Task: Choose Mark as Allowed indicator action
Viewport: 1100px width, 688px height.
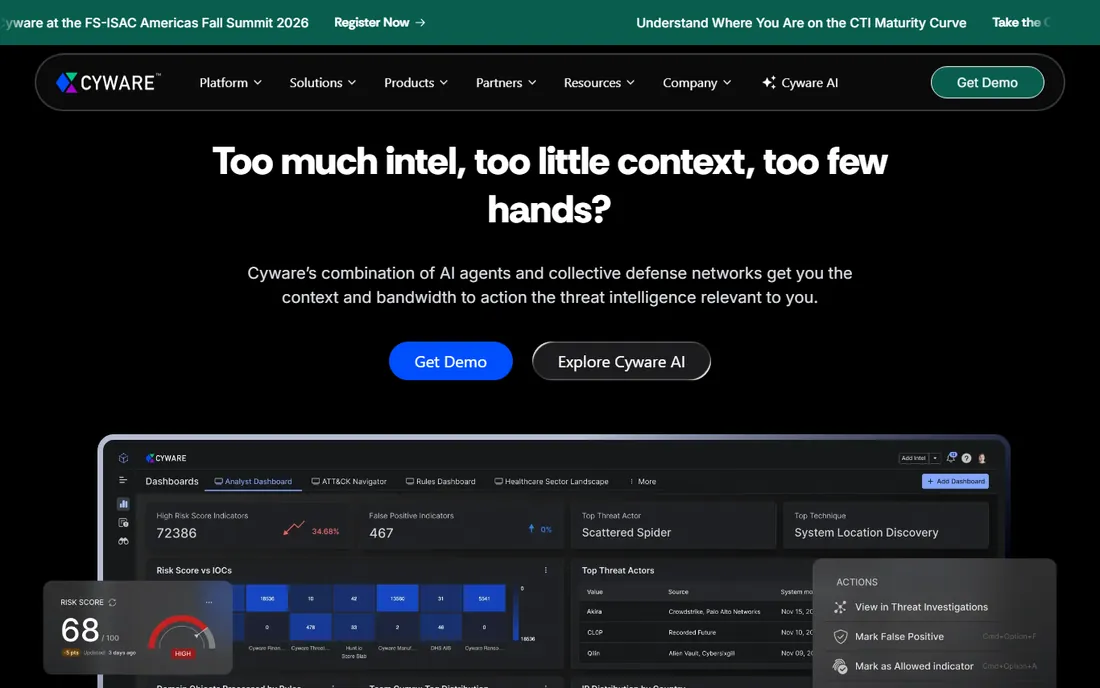Action: (x=914, y=666)
